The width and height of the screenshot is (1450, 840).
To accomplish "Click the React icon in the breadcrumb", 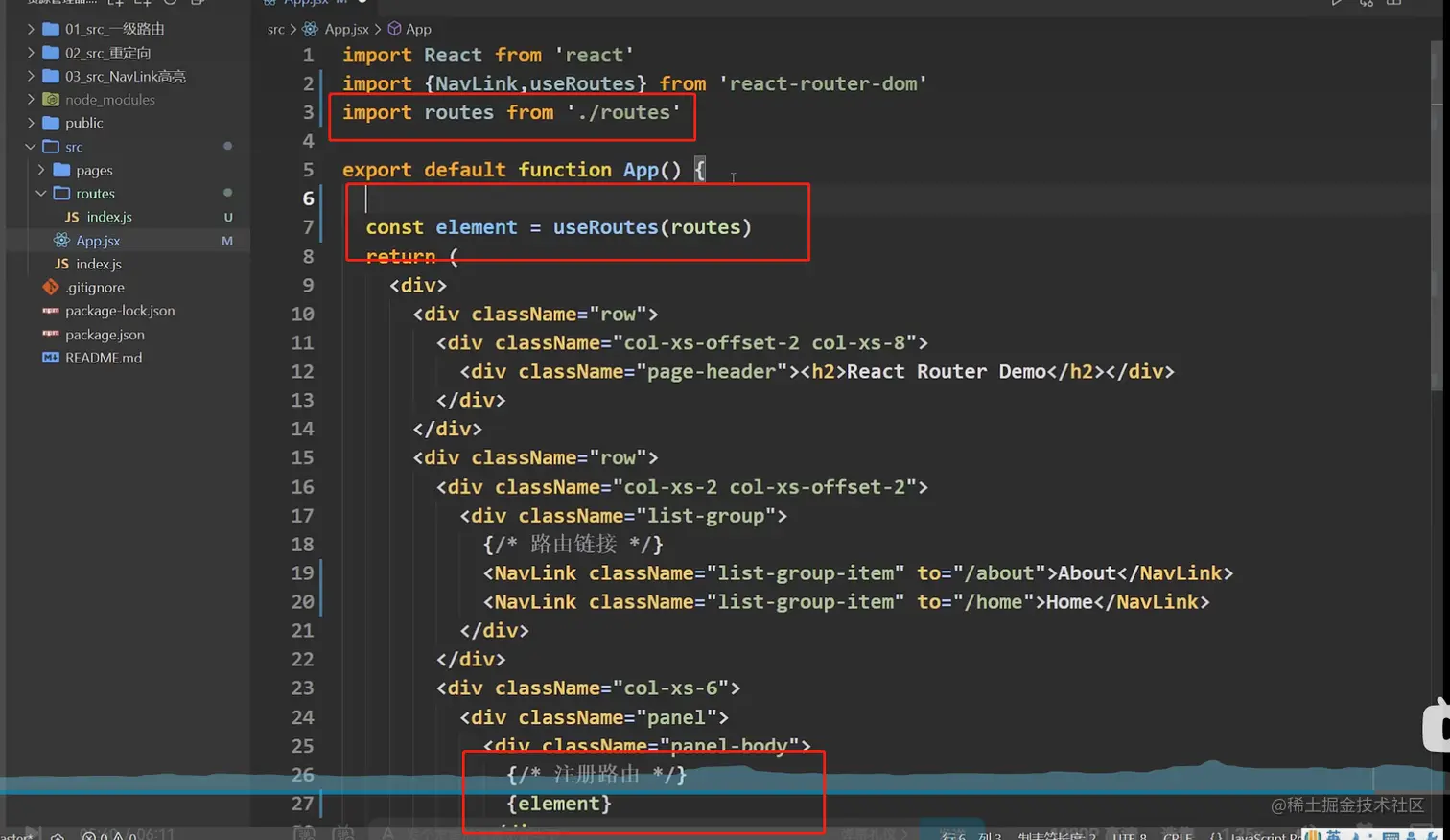I will 311,29.
